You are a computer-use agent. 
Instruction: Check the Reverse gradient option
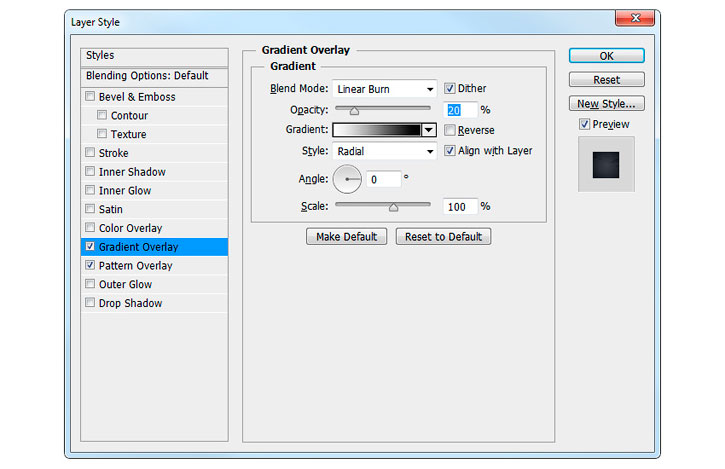tap(449, 130)
